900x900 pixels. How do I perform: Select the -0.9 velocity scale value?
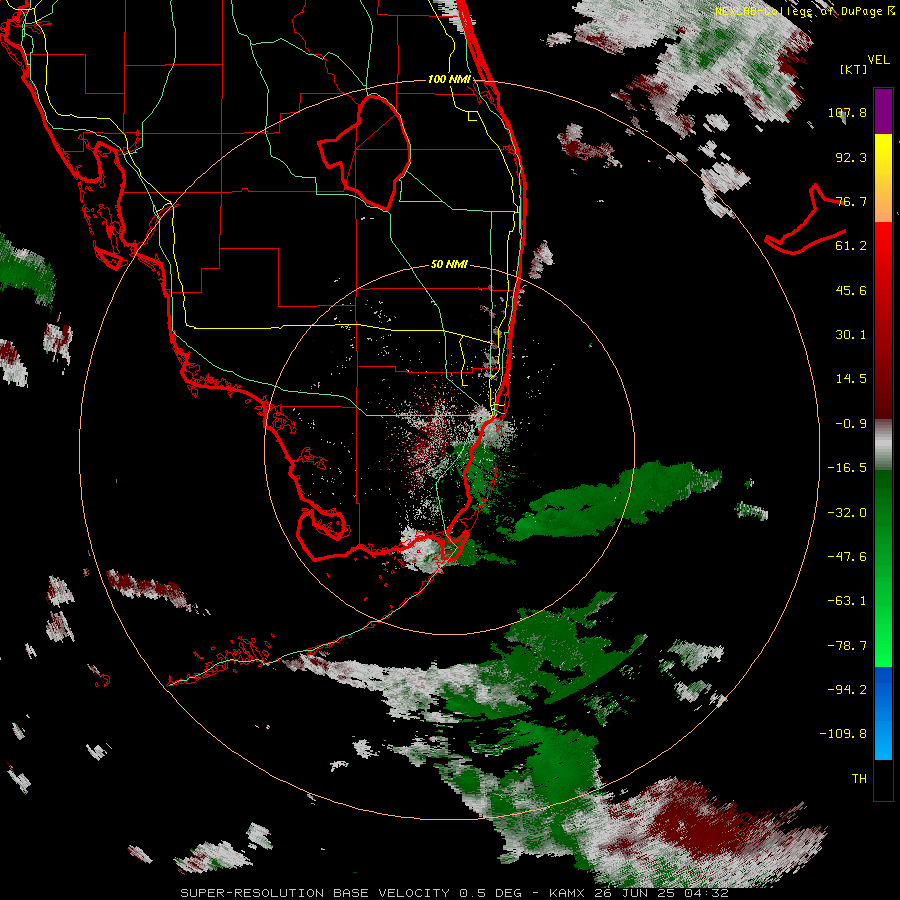(x=851, y=424)
